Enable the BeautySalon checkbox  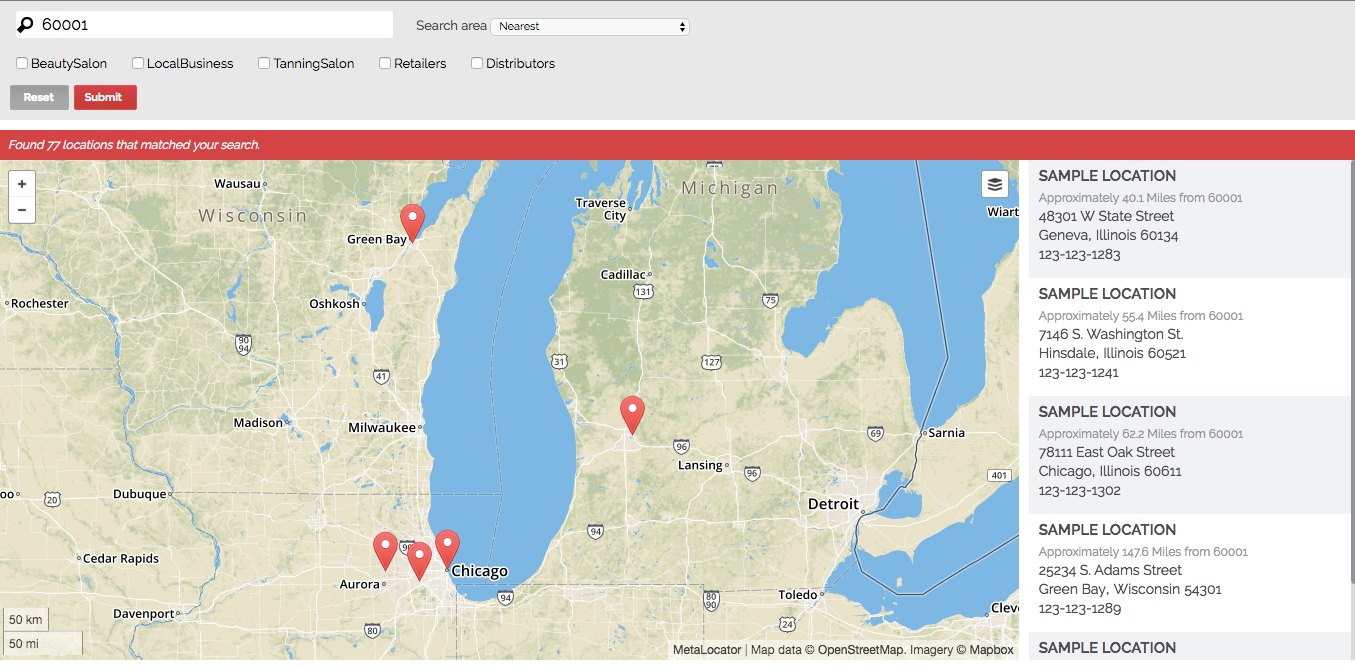click(22, 63)
